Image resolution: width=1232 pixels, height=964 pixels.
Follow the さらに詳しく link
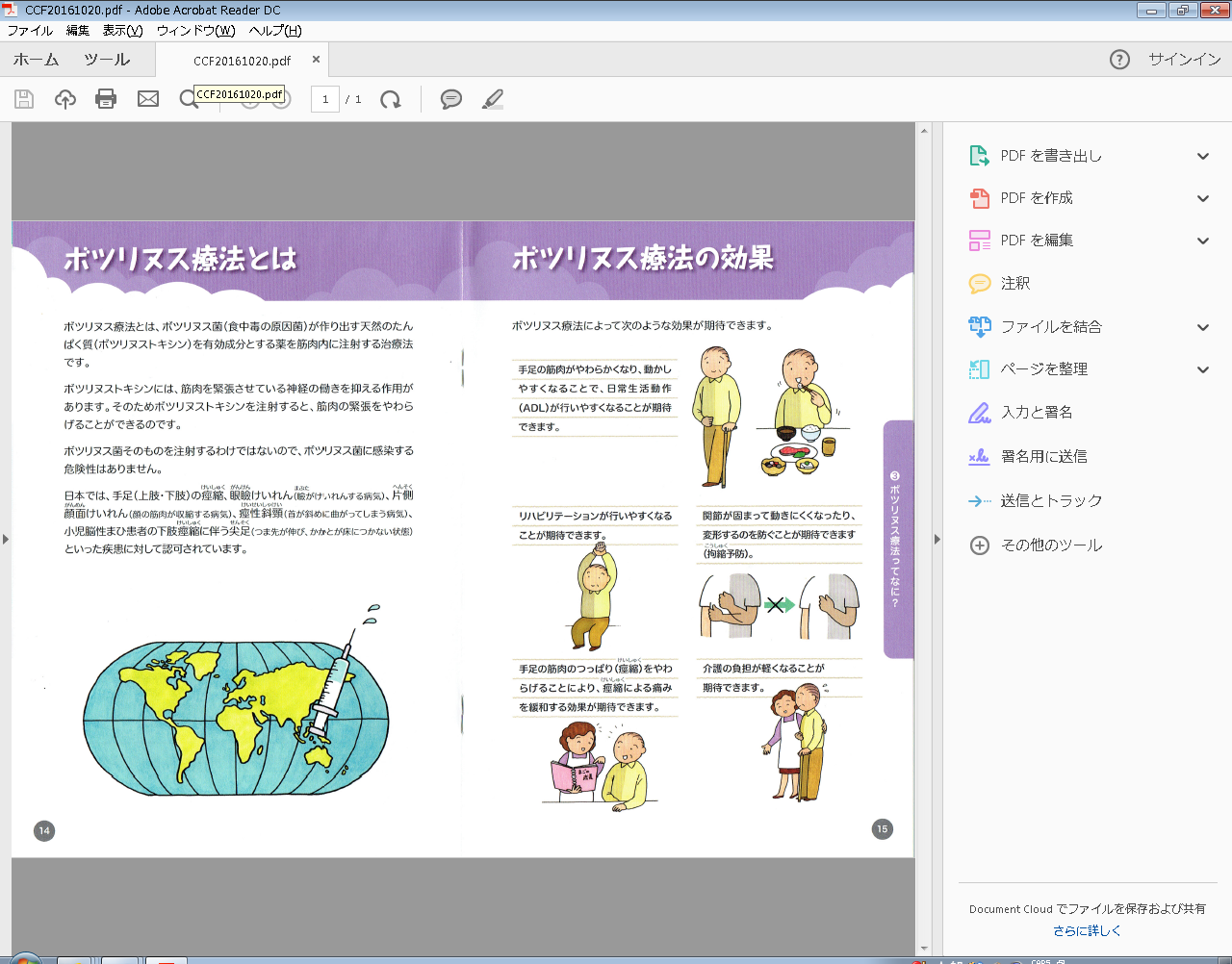click(x=1087, y=931)
